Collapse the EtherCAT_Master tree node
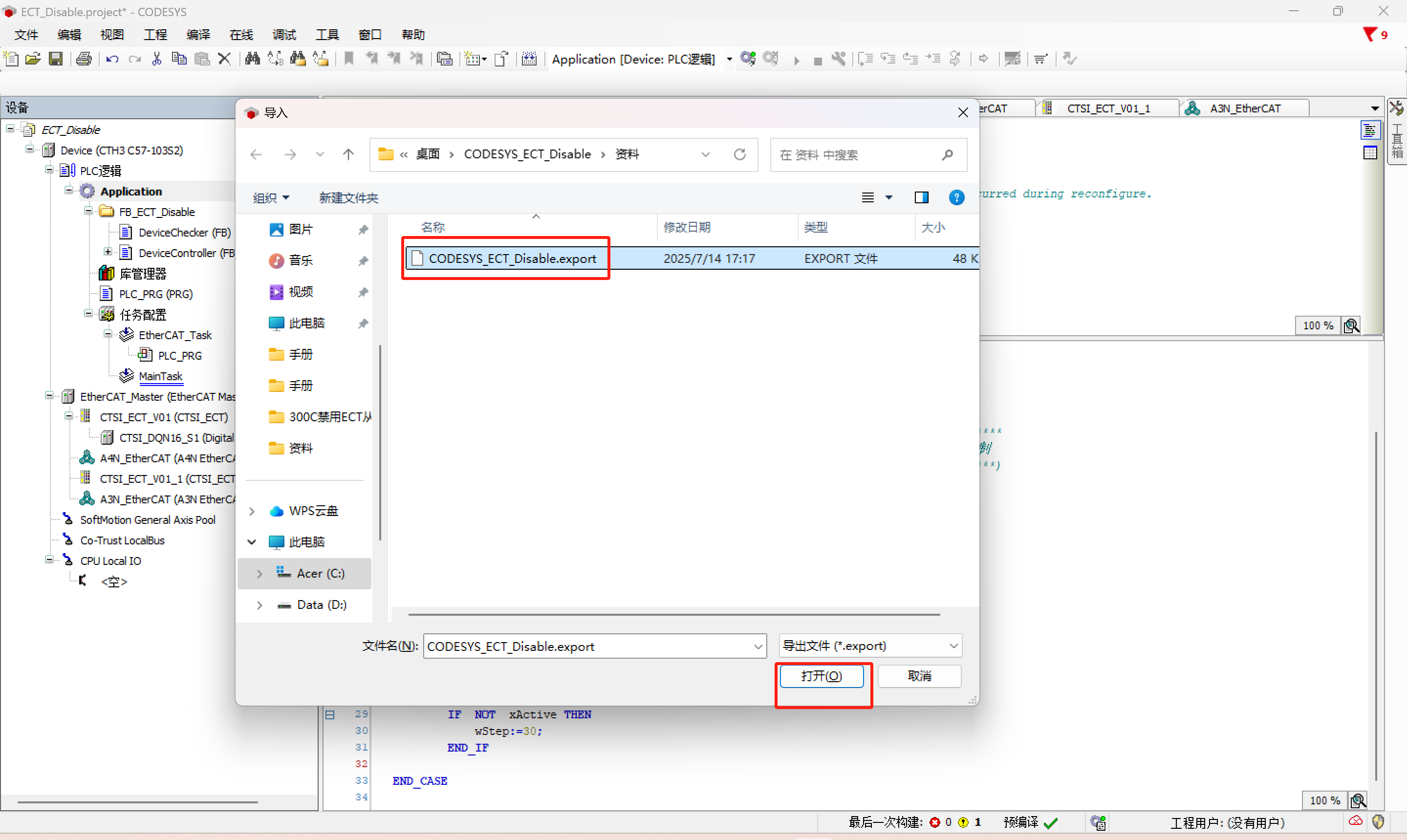The height and width of the screenshot is (840, 1407). pyautogui.click(x=49, y=396)
